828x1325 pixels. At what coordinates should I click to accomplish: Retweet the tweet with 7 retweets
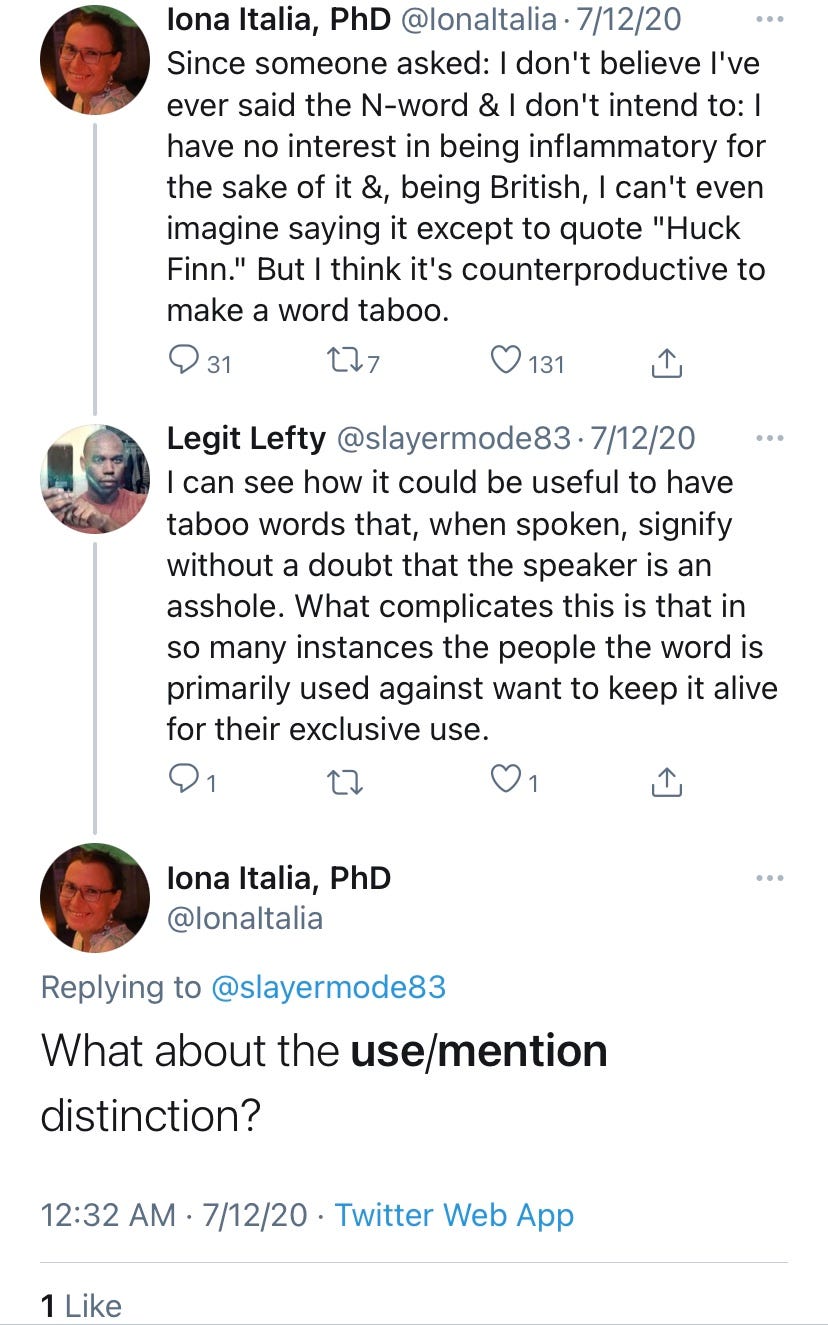pyautogui.click(x=343, y=362)
